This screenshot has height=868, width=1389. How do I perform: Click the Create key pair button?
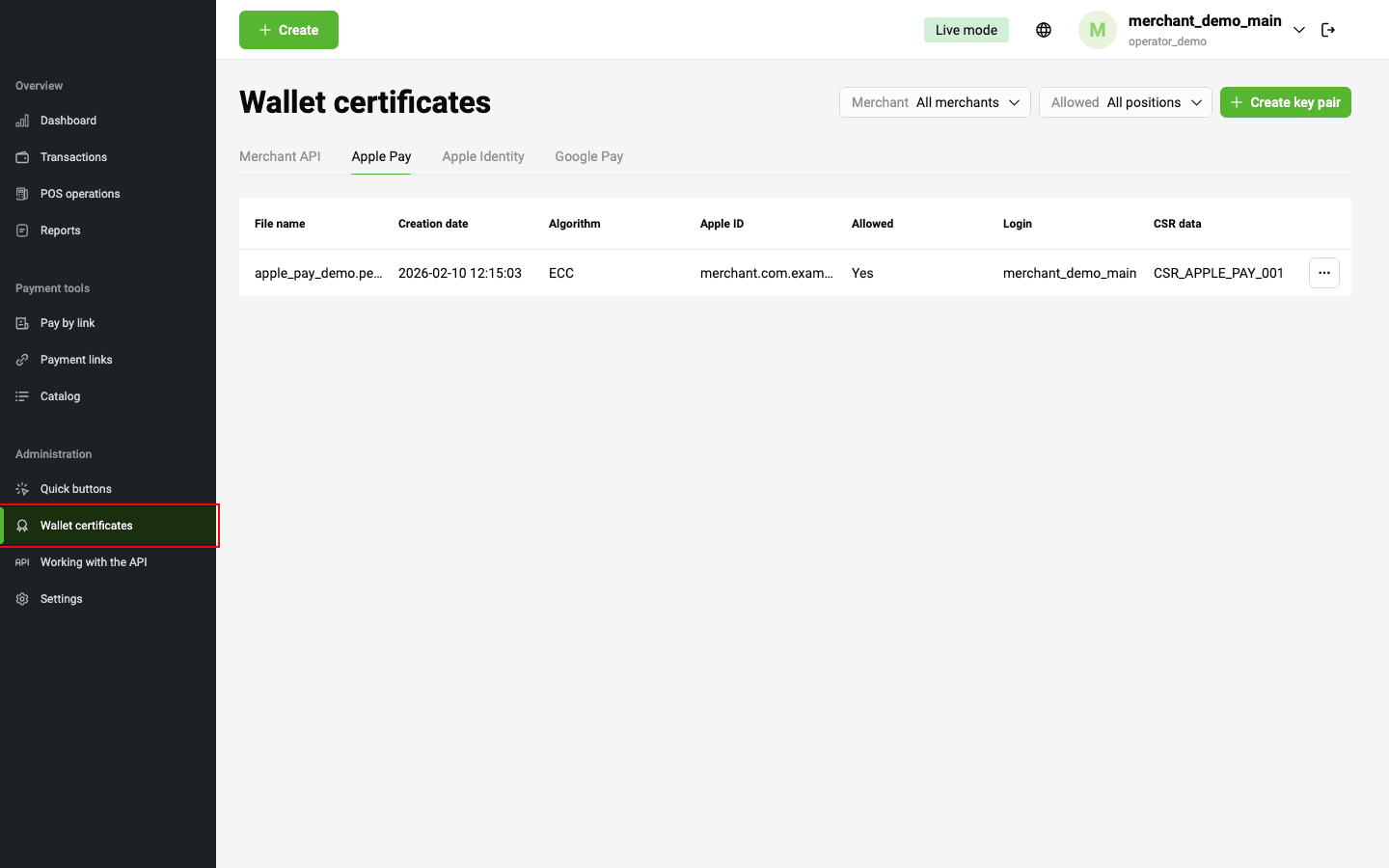pos(1285,102)
